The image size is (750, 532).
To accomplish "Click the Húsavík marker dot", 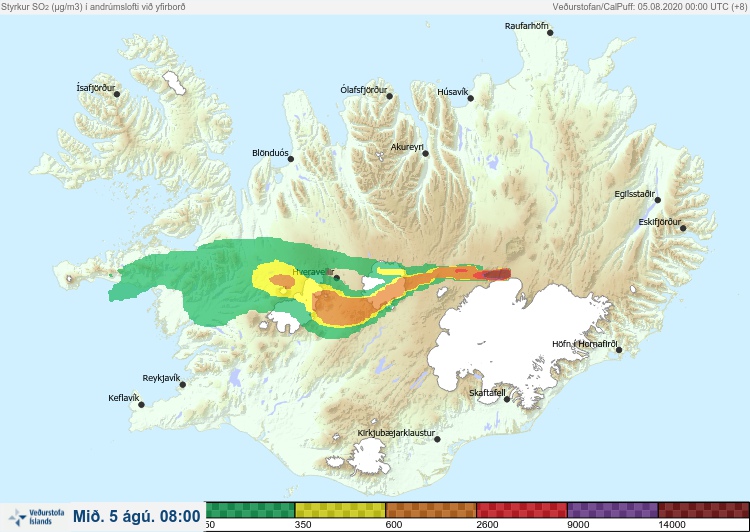I will (470, 99).
